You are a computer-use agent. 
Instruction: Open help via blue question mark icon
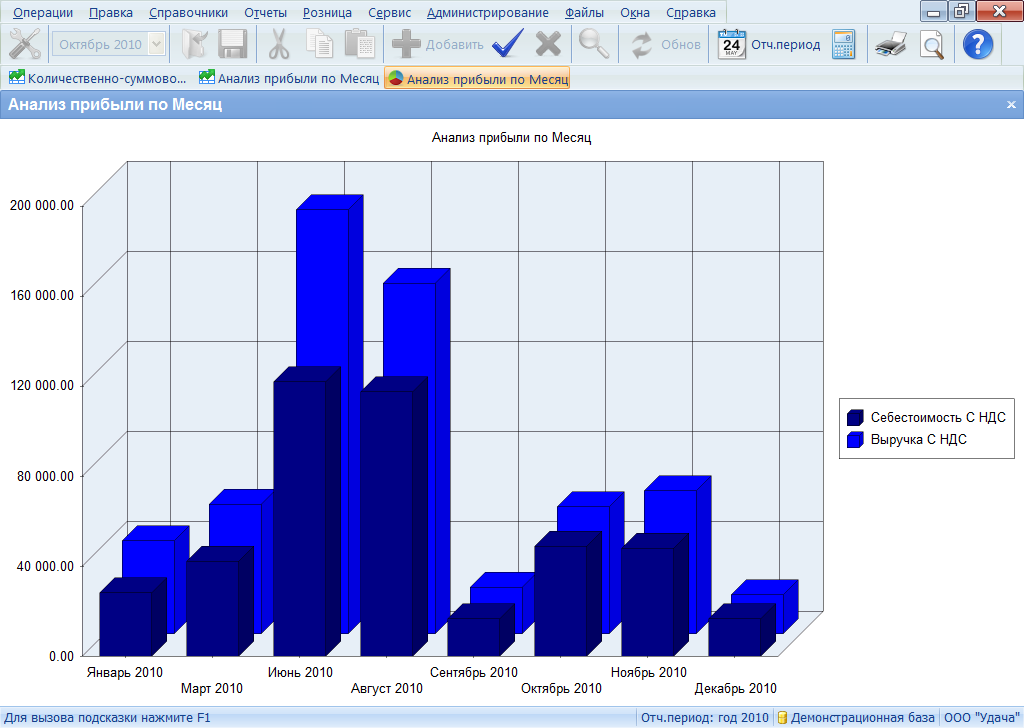click(977, 44)
